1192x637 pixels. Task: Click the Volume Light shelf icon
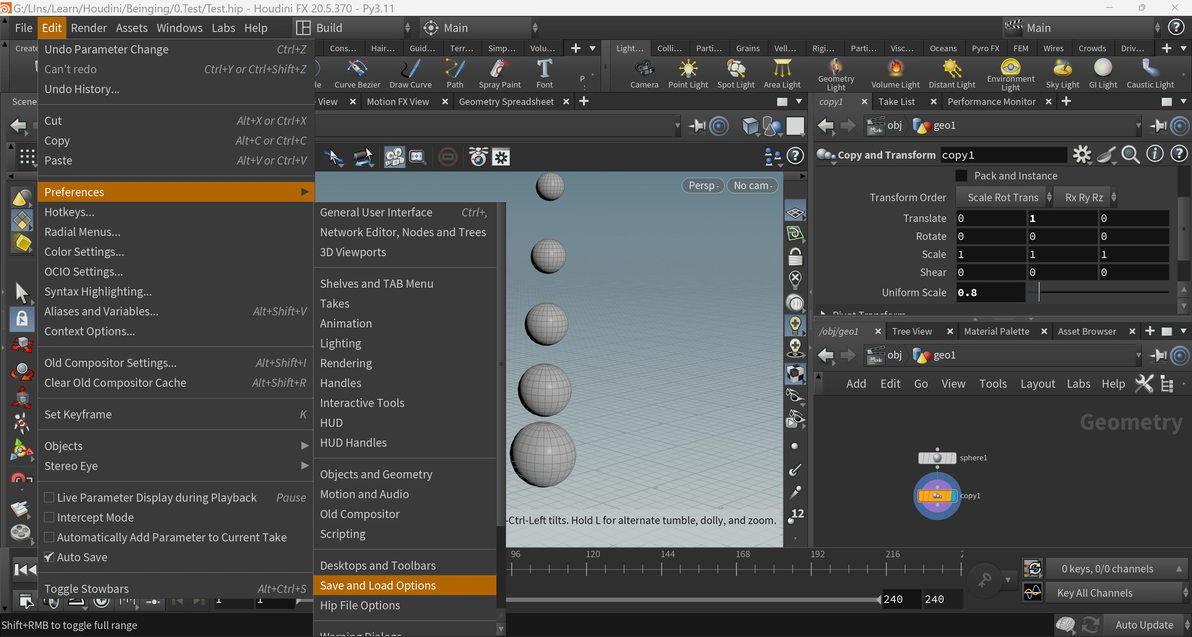(x=895, y=73)
